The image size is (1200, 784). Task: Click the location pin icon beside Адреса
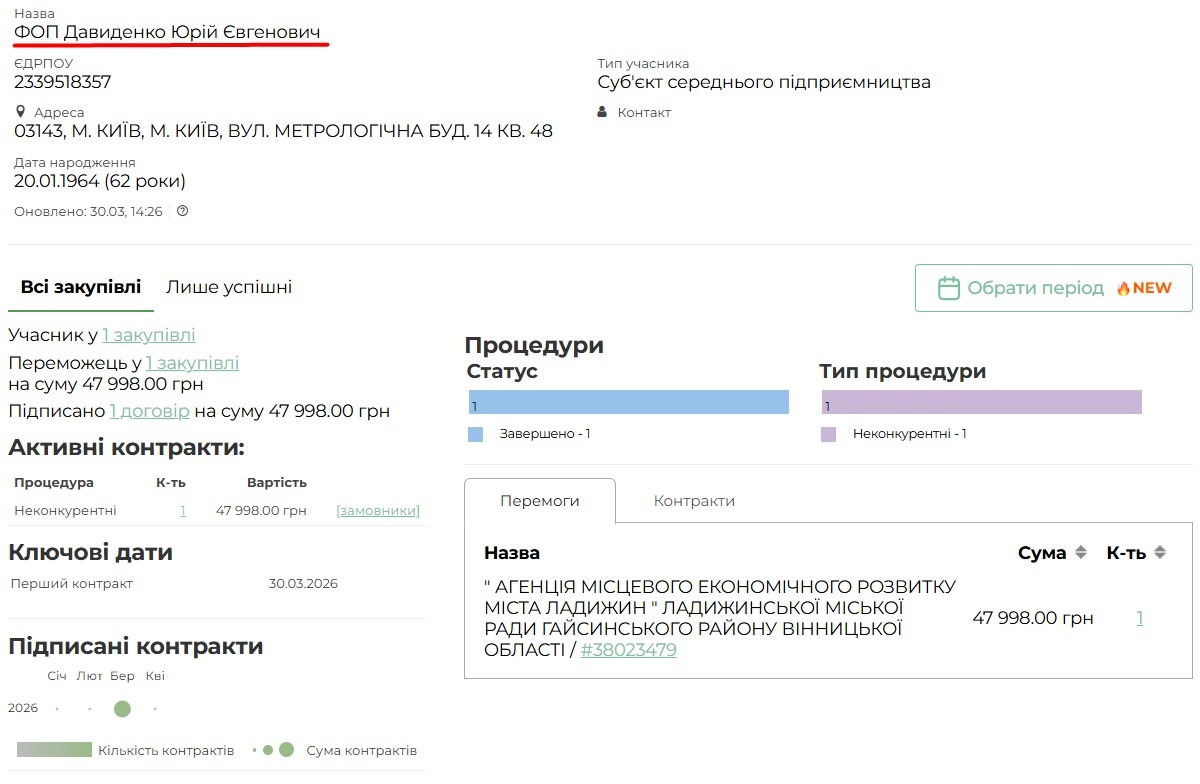coord(20,112)
